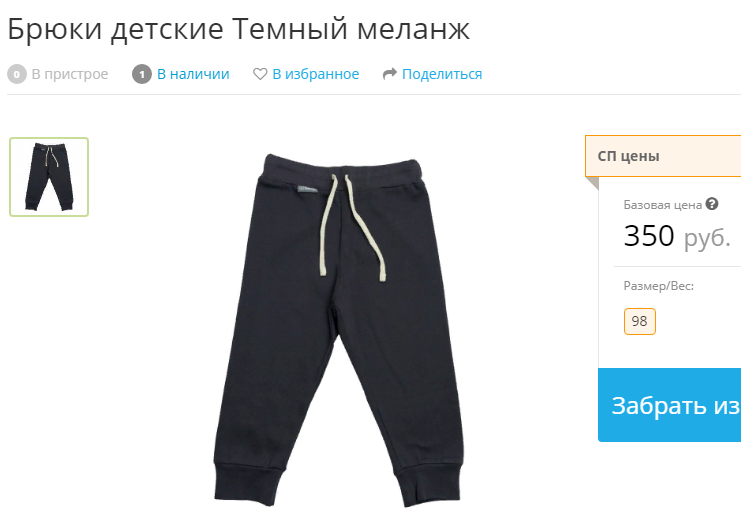Open the В пристрое link

click(x=70, y=74)
